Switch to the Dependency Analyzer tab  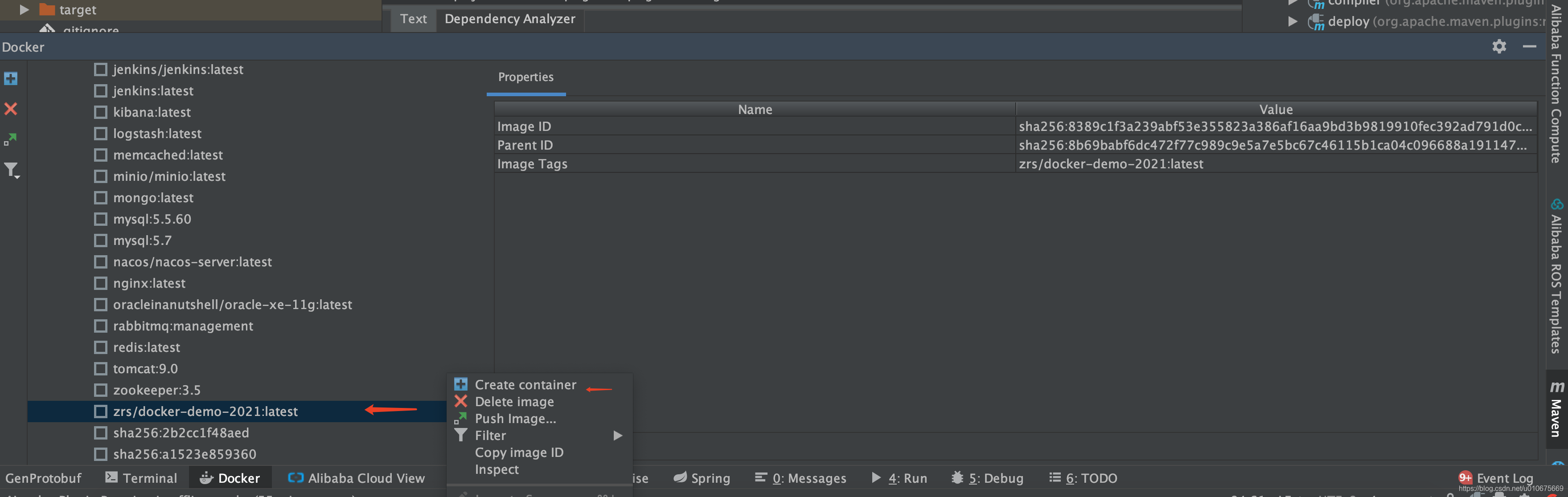[x=509, y=19]
